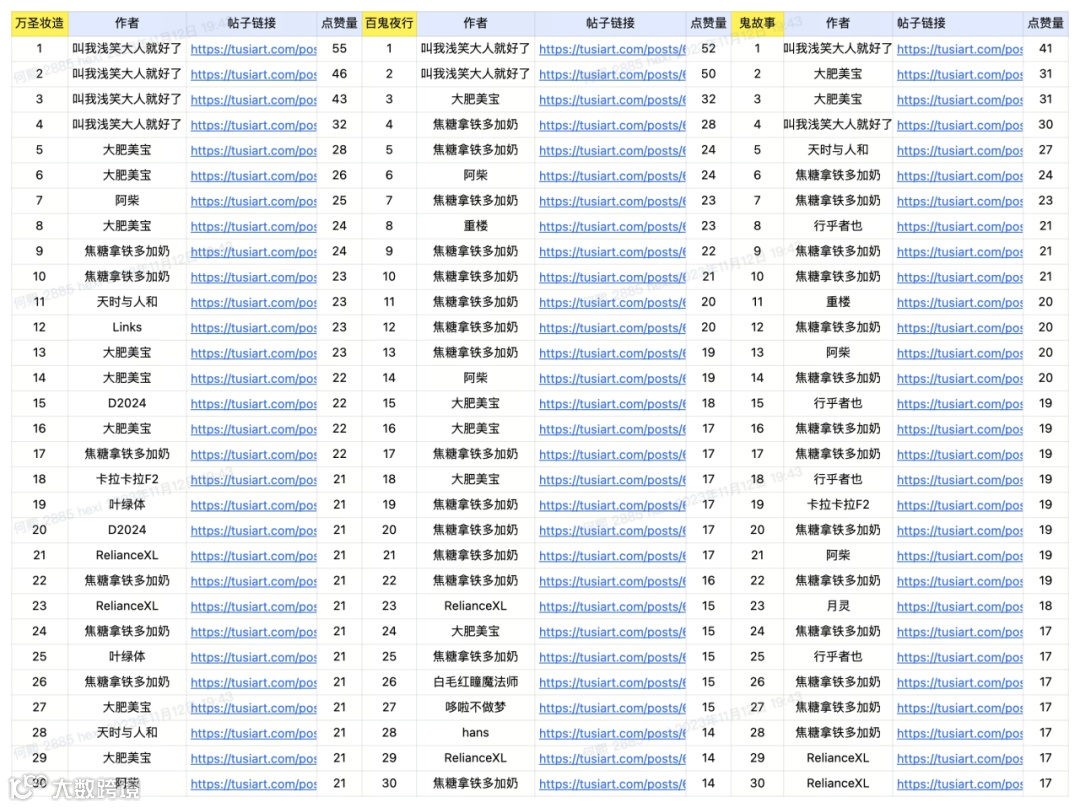Select the yellow 万圣妆造 header cell

[39, 23]
